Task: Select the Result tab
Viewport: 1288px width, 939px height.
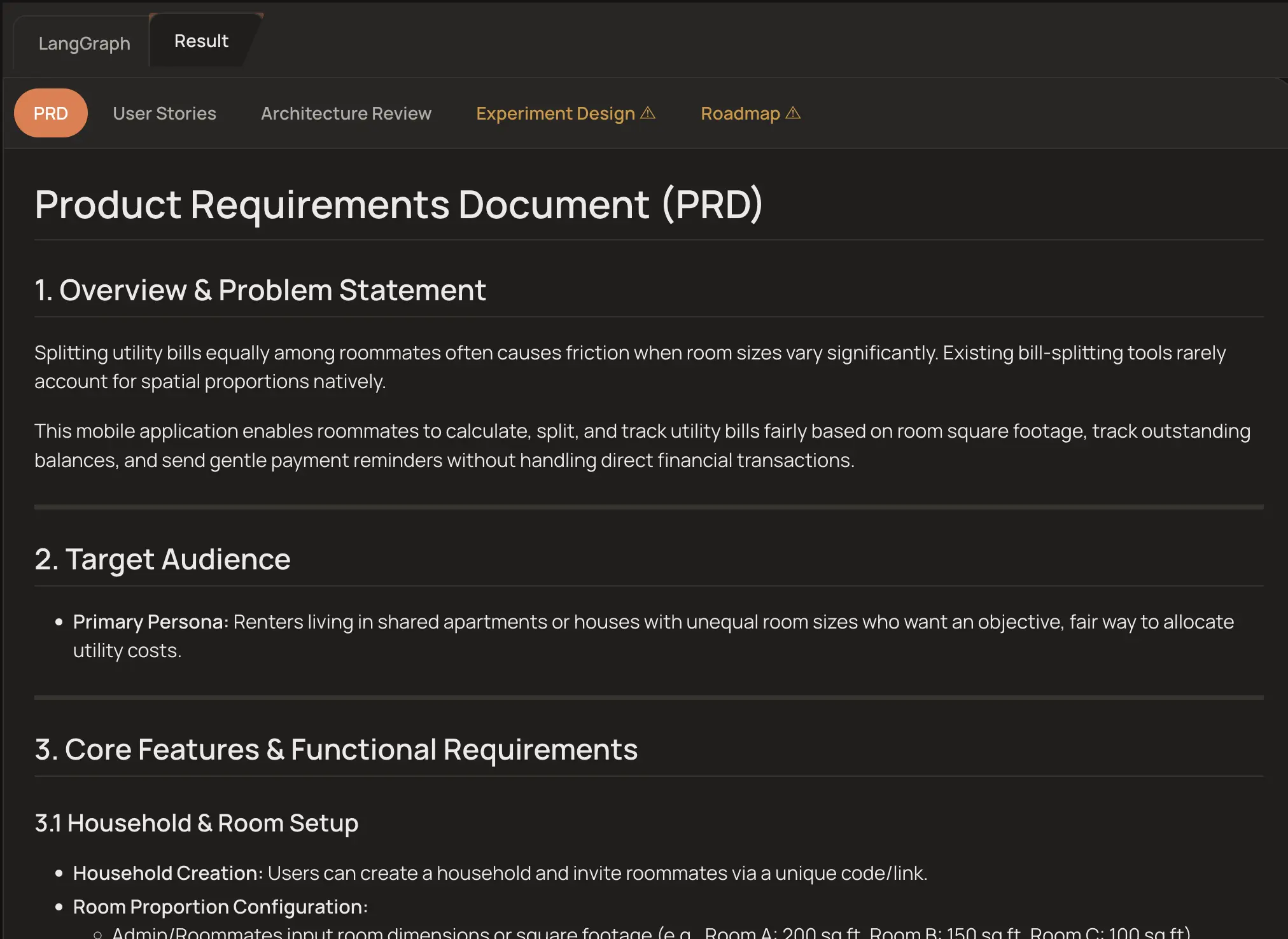Action: coord(201,41)
